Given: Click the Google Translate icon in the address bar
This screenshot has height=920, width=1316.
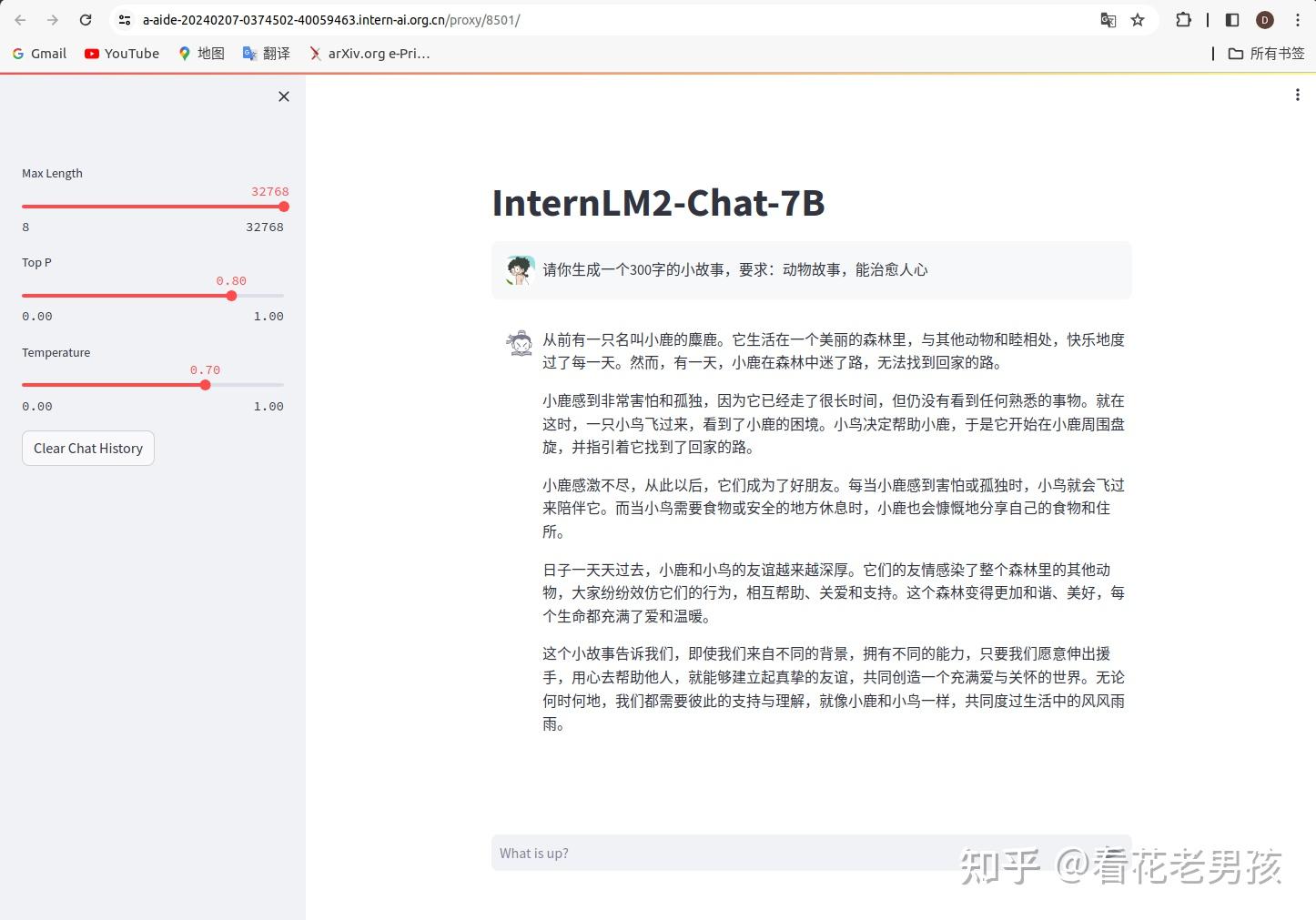Looking at the screenshot, I should 1108,19.
